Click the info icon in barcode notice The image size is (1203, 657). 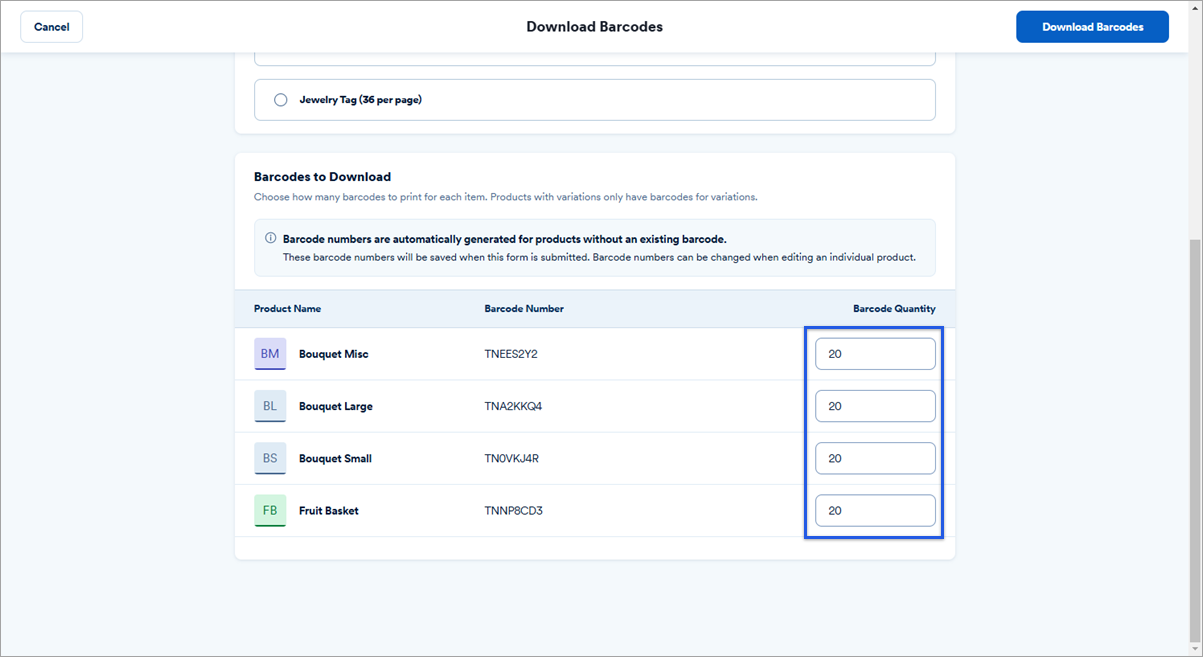(x=270, y=239)
